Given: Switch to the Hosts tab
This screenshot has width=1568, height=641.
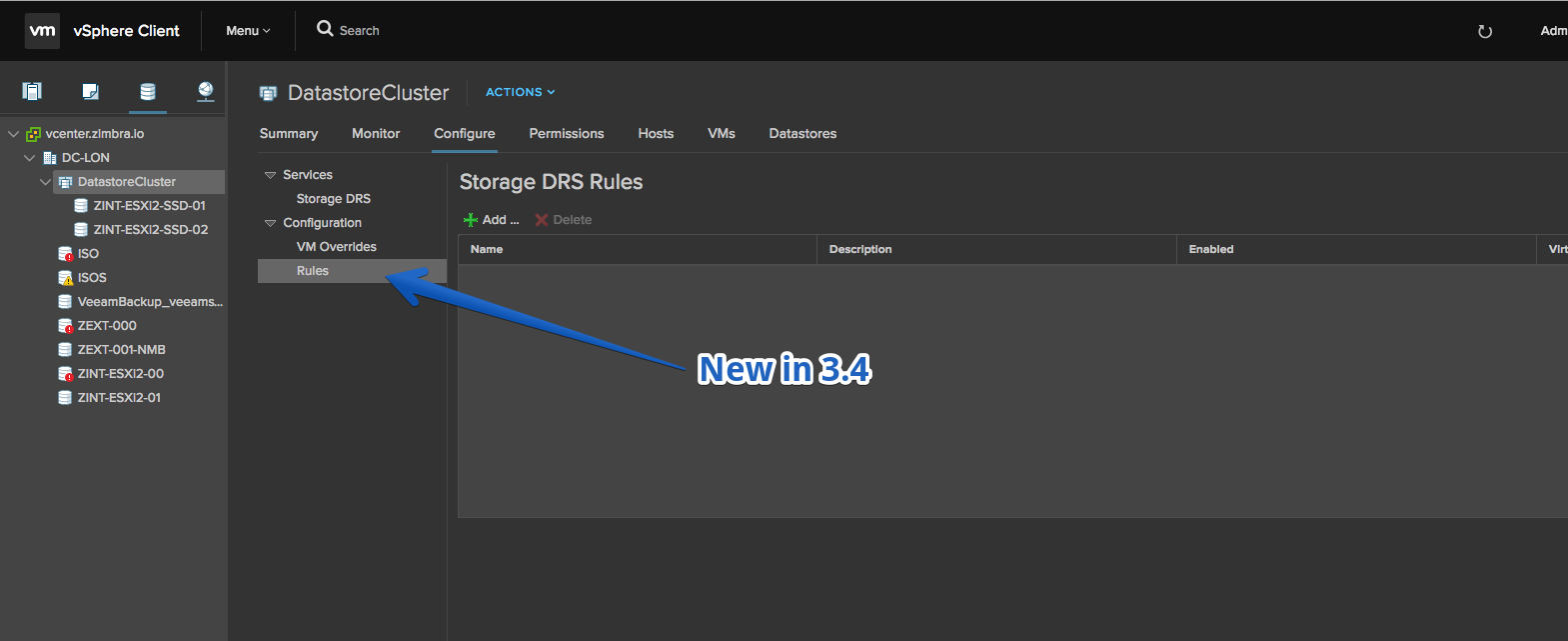Looking at the screenshot, I should point(656,133).
